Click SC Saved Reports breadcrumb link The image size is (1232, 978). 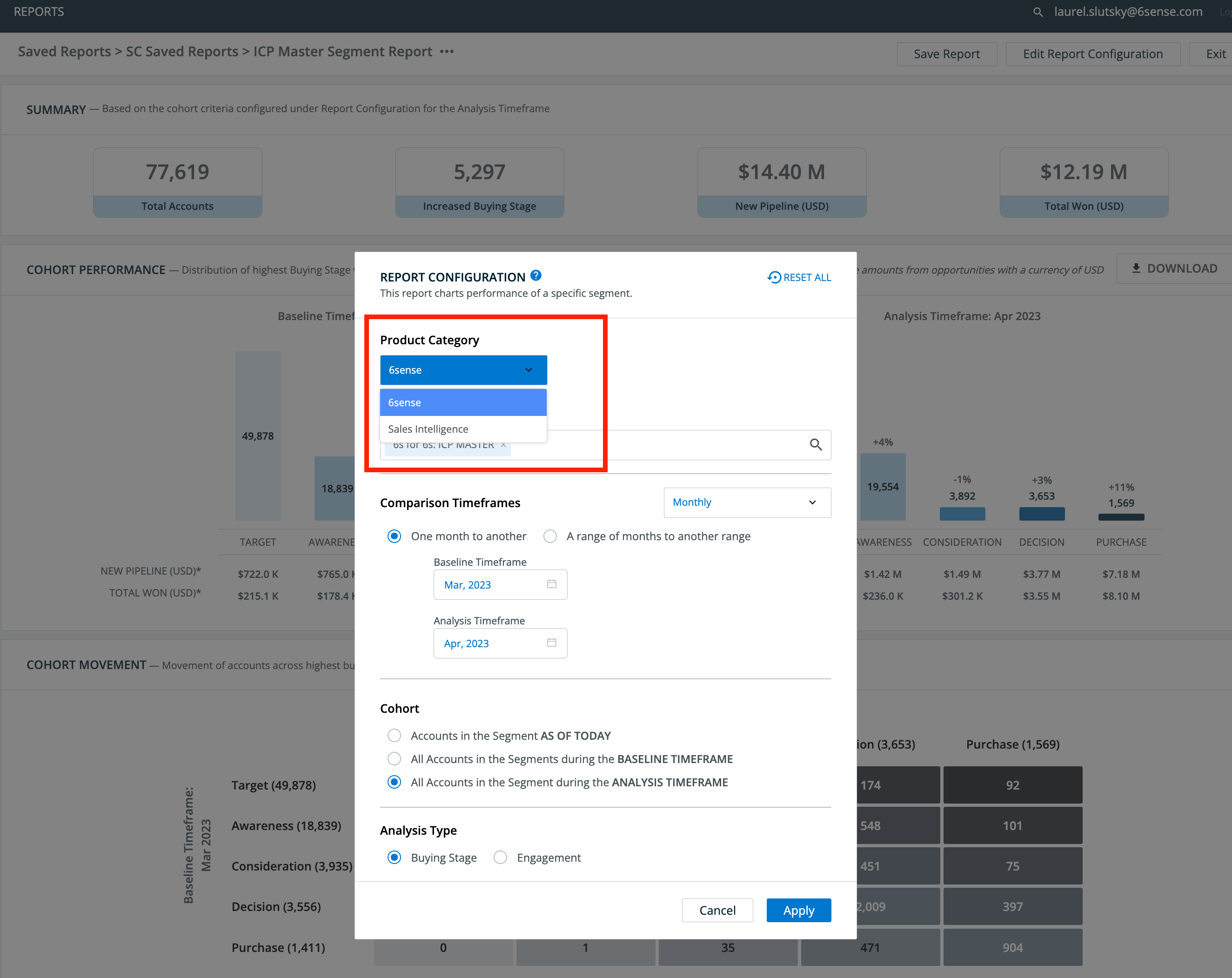tap(182, 52)
